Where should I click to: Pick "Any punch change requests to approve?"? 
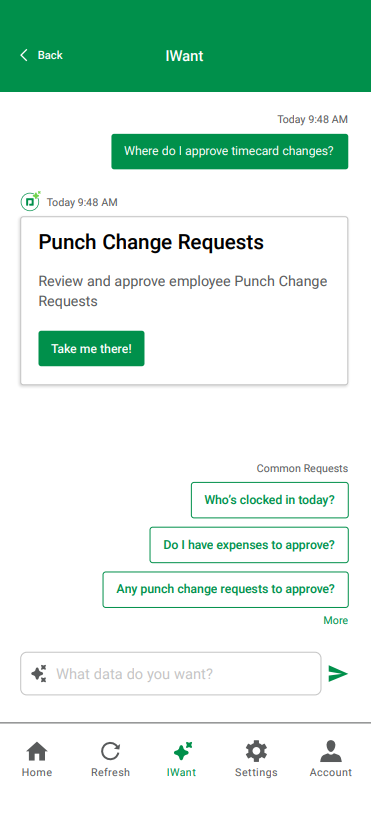(x=225, y=590)
